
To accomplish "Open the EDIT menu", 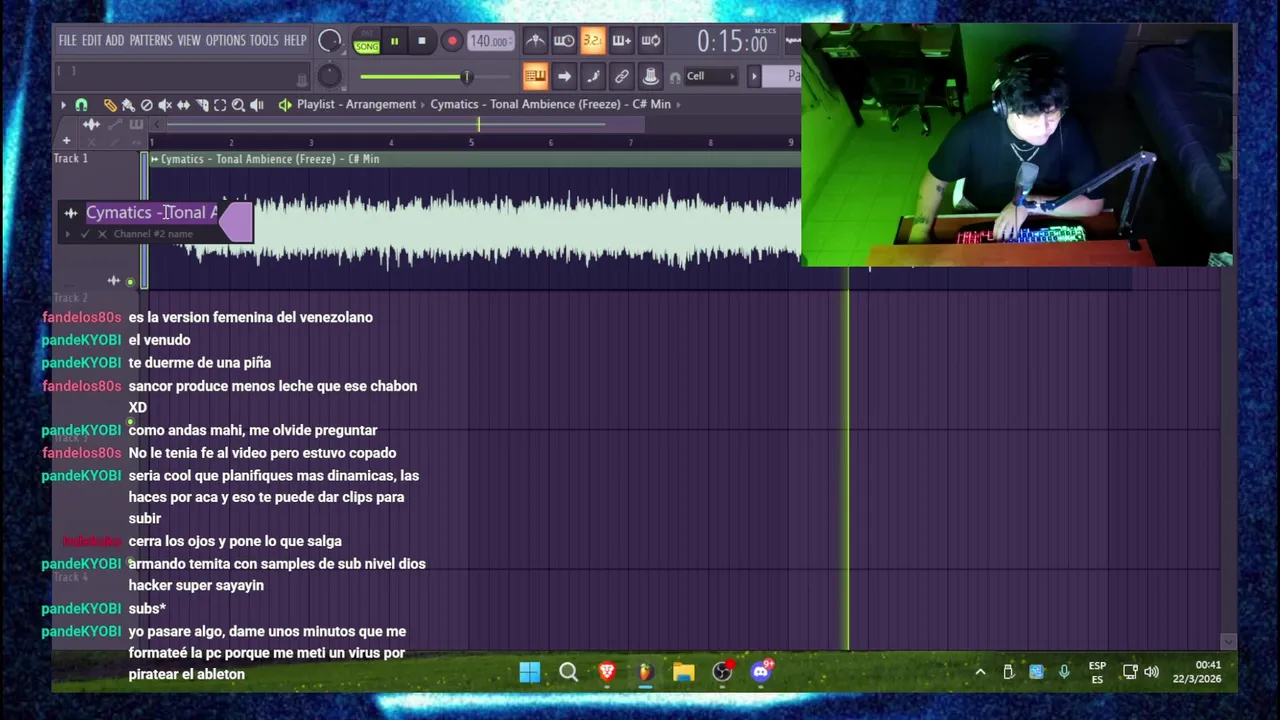I will tap(91, 41).
